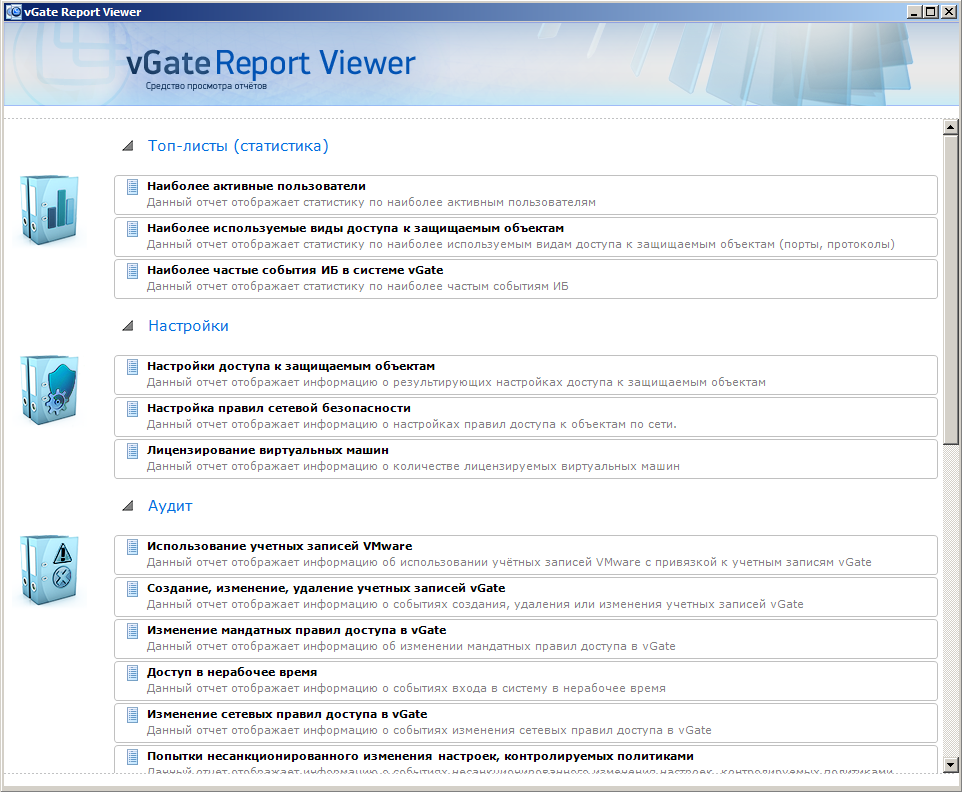Click document icon beside Создание, изменение, удаление учетных записей
This screenshot has height=792, width=962.
[x=132, y=589]
